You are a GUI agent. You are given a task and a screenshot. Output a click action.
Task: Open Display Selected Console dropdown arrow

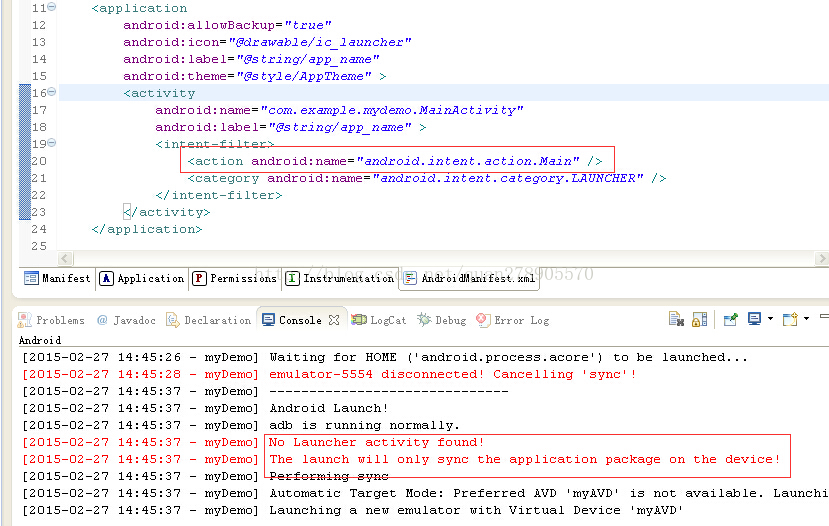770,319
